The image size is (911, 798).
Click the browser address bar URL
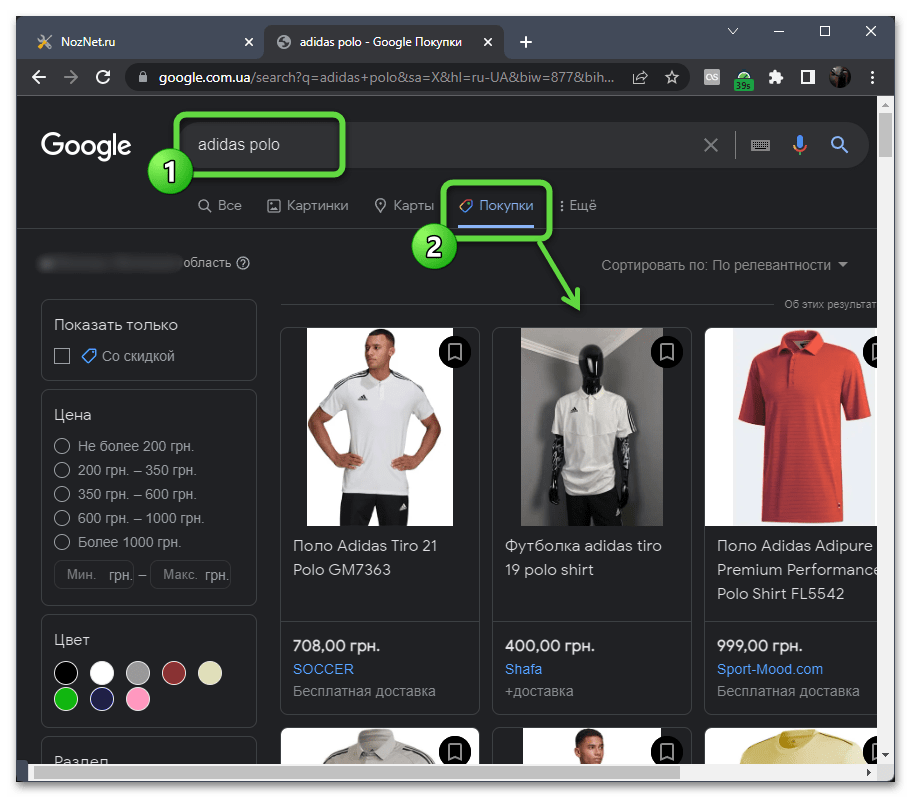(x=386, y=77)
